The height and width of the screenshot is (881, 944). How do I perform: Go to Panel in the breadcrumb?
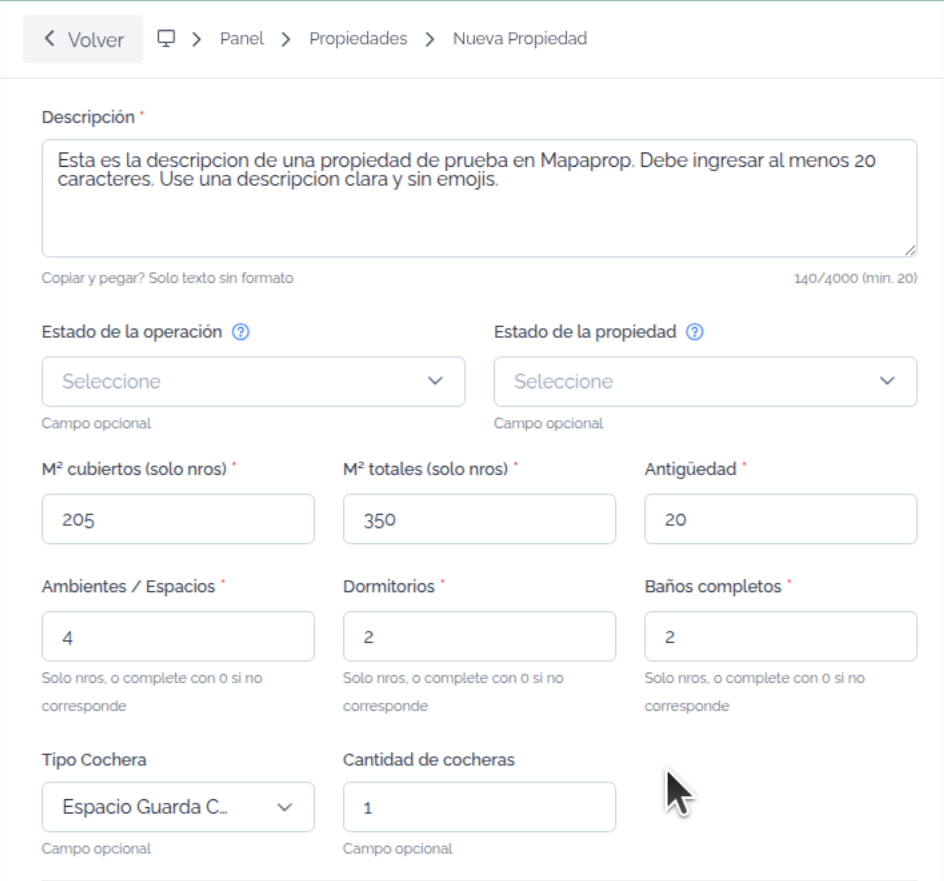pyautogui.click(x=242, y=39)
